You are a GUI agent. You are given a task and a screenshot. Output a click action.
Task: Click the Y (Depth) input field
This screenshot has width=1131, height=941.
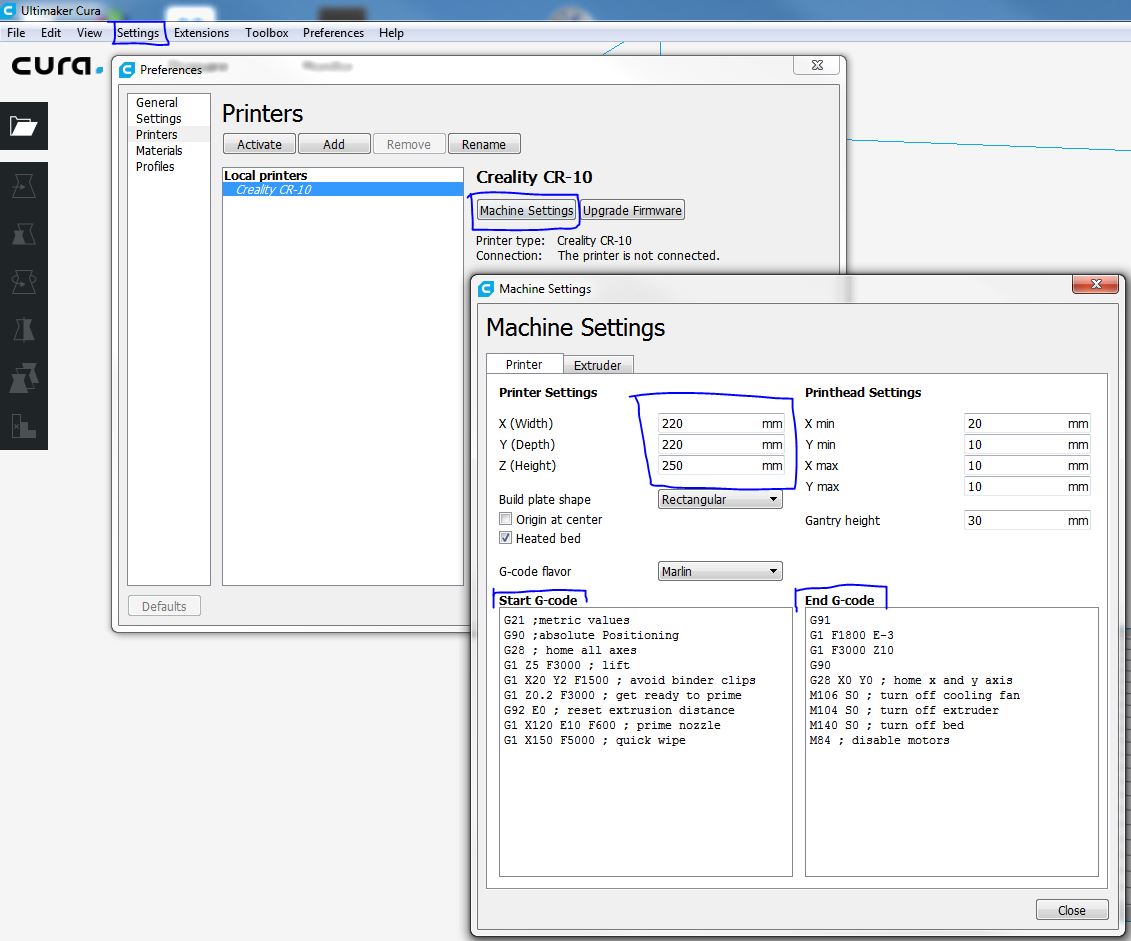(x=721, y=444)
